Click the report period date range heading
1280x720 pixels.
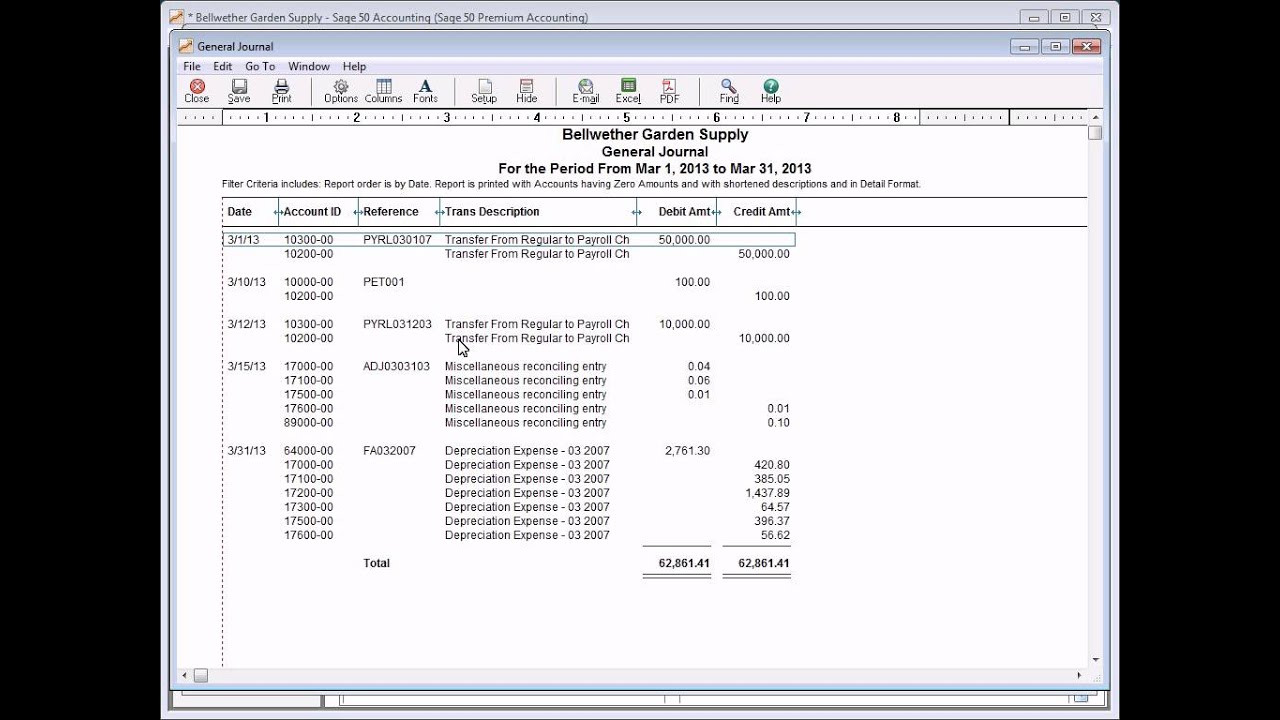(655, 169)
